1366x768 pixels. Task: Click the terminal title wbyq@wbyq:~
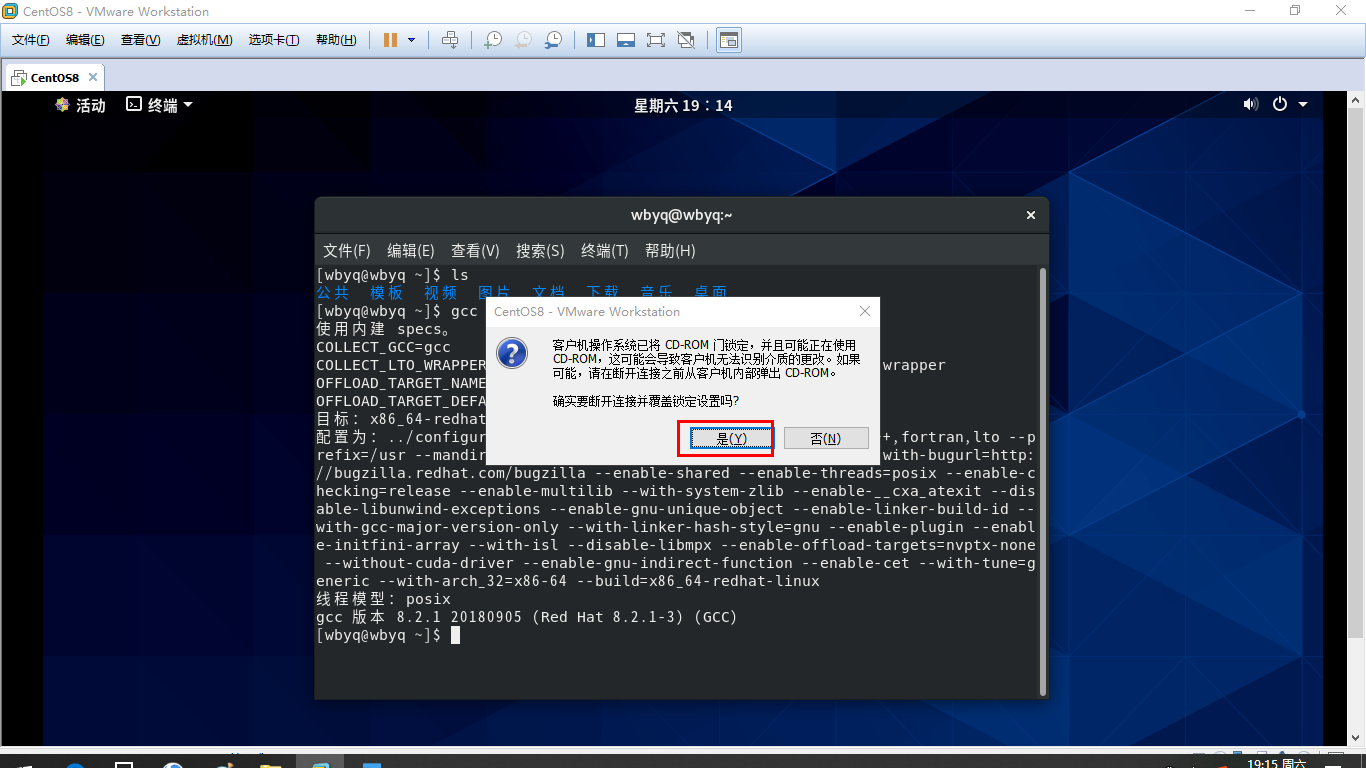(x=683, y=215)
